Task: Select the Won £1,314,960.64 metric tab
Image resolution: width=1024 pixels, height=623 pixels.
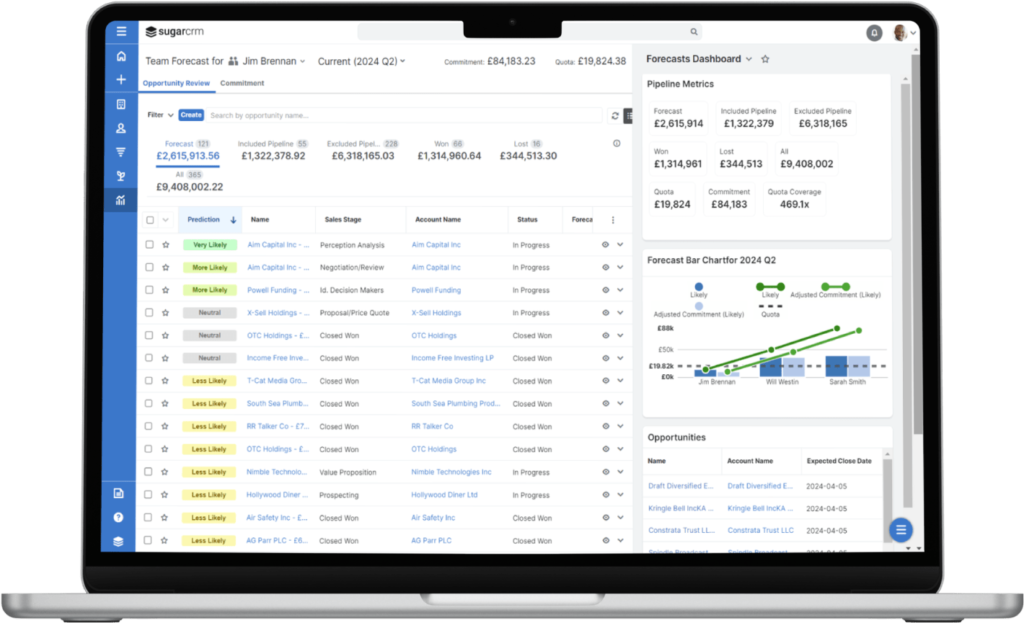Action: 449,151
